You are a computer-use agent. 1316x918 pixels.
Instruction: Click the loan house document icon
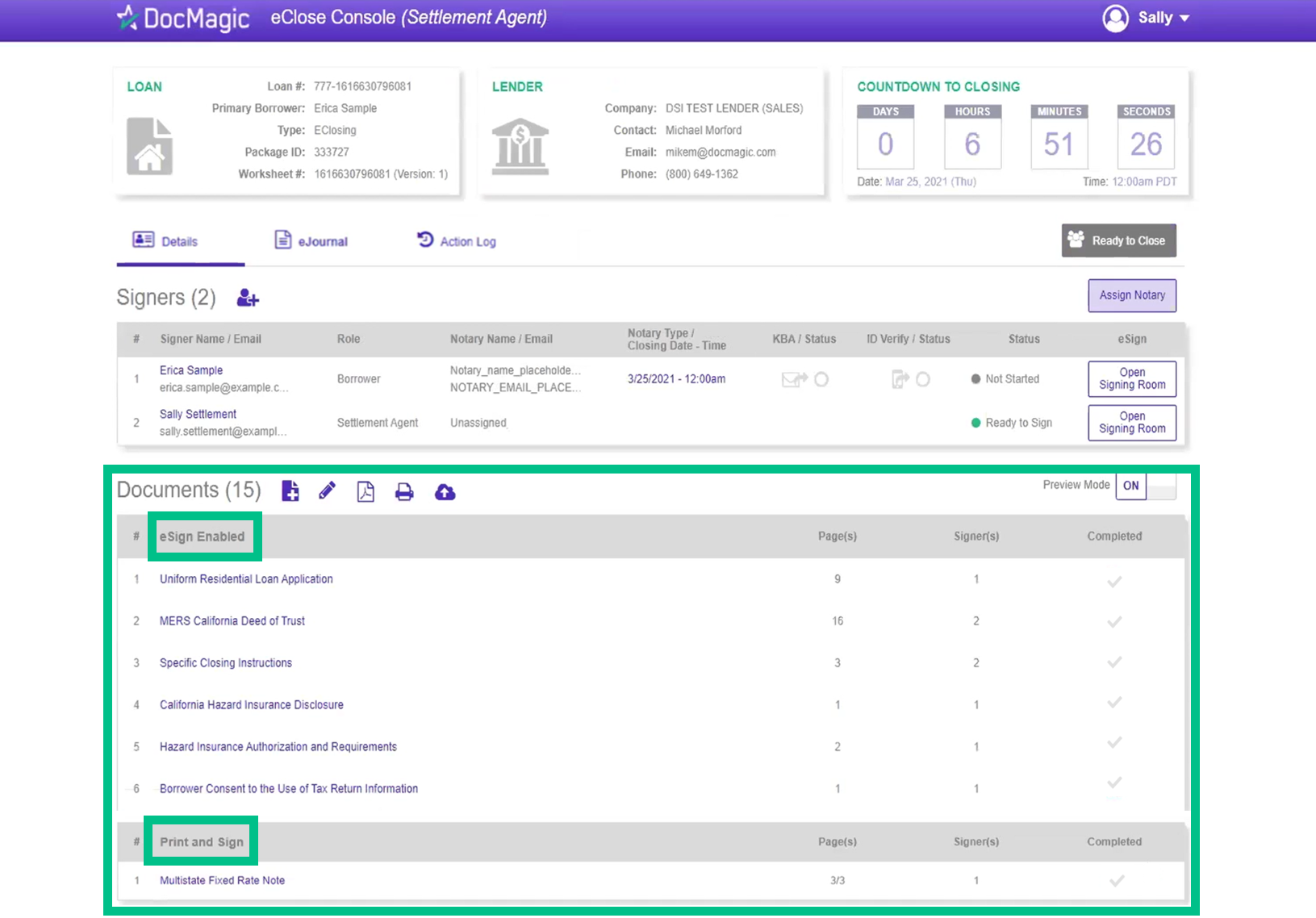click(x=149, y=146)
